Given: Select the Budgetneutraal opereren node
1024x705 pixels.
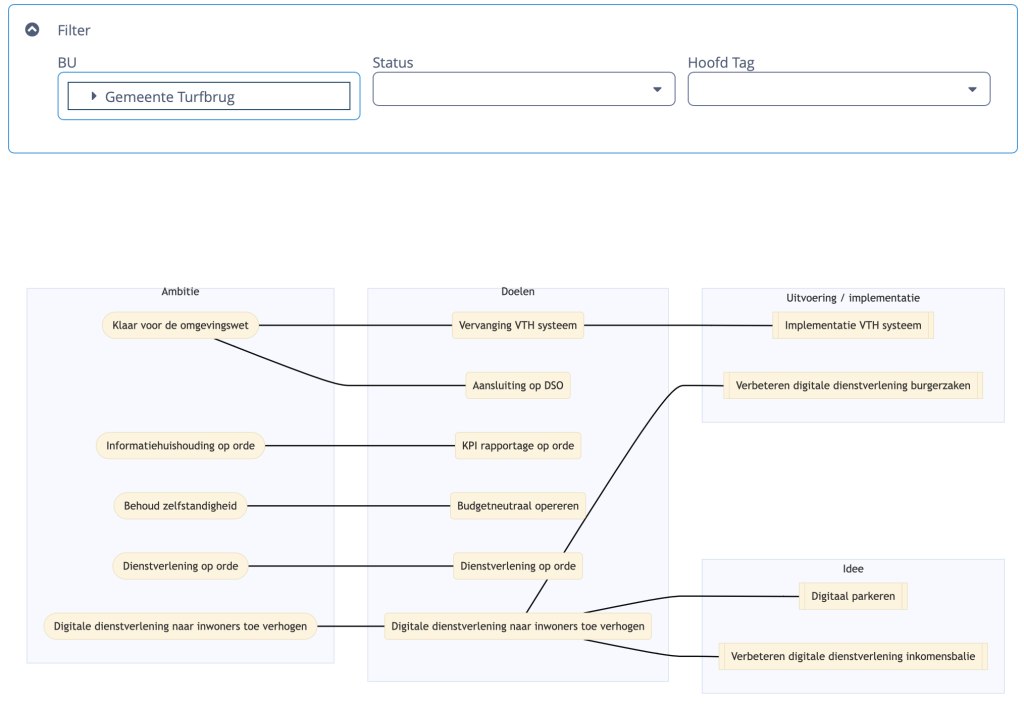Looking at the screenshot, I should point(518,506).
